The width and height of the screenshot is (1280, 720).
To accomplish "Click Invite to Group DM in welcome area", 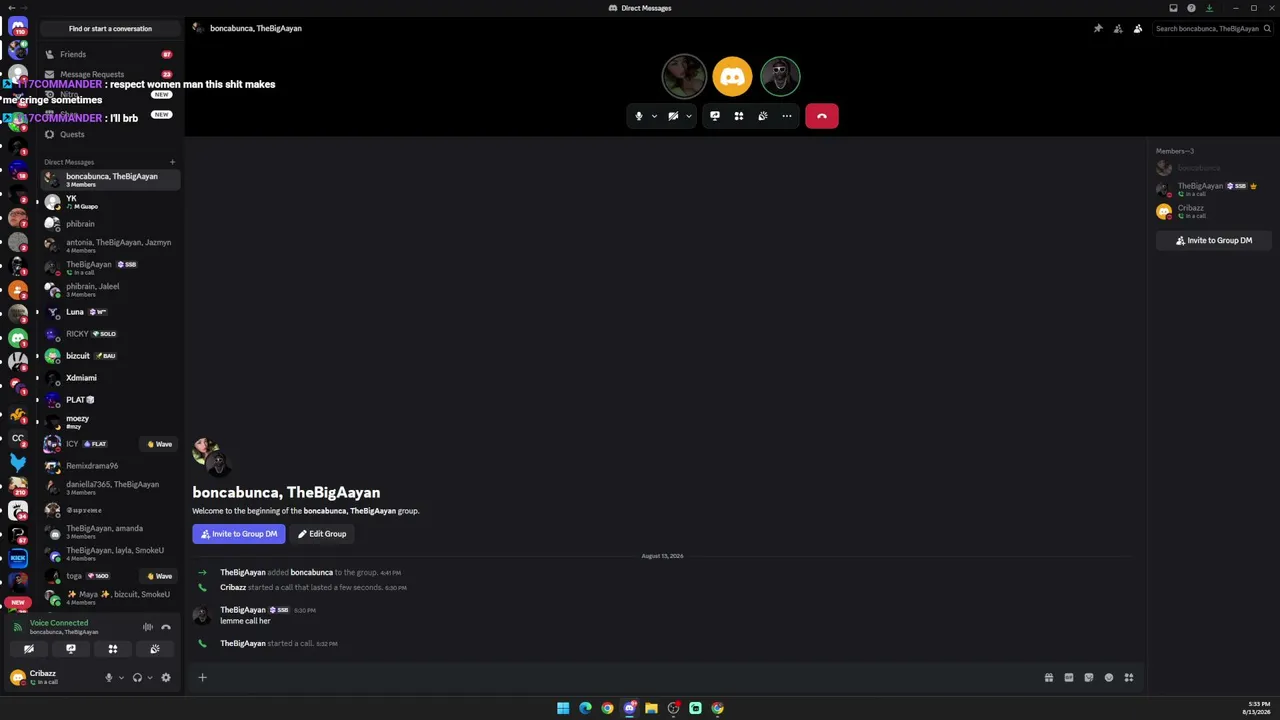I will [x=239, y=534].
